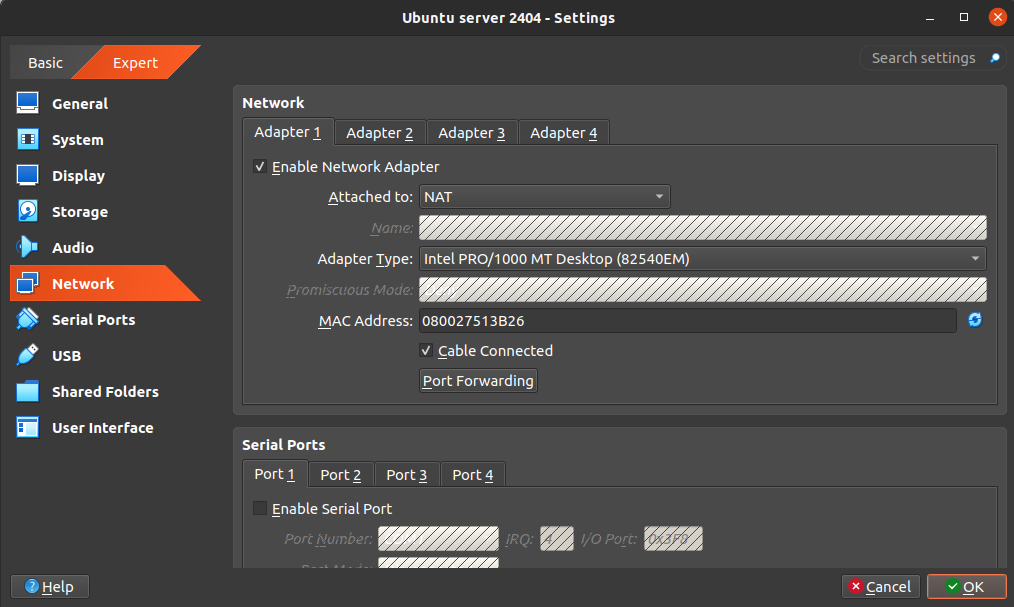This screenshot has height=607, width=1014.
Task: Select the Display monitor icon
Action: pos(28,176)
